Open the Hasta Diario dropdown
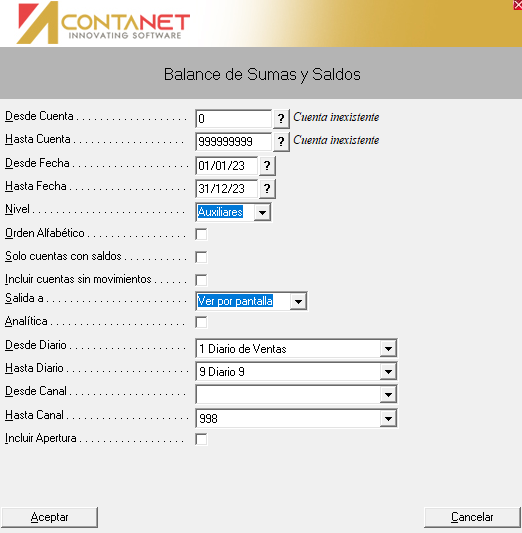This screenshot has width=522, height=533. [388, 372]
